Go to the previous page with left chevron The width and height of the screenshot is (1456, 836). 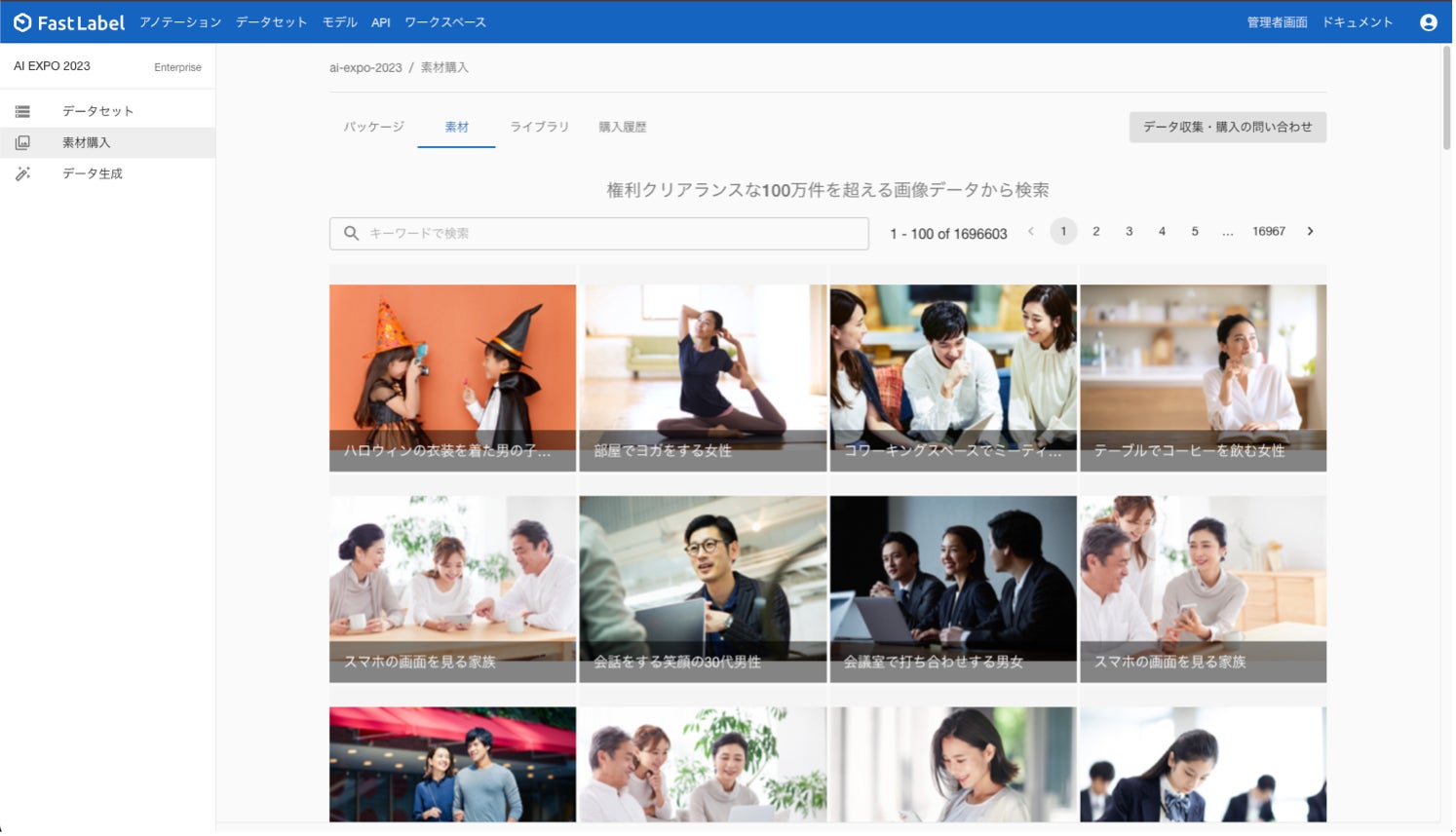tap(1033, 232)
